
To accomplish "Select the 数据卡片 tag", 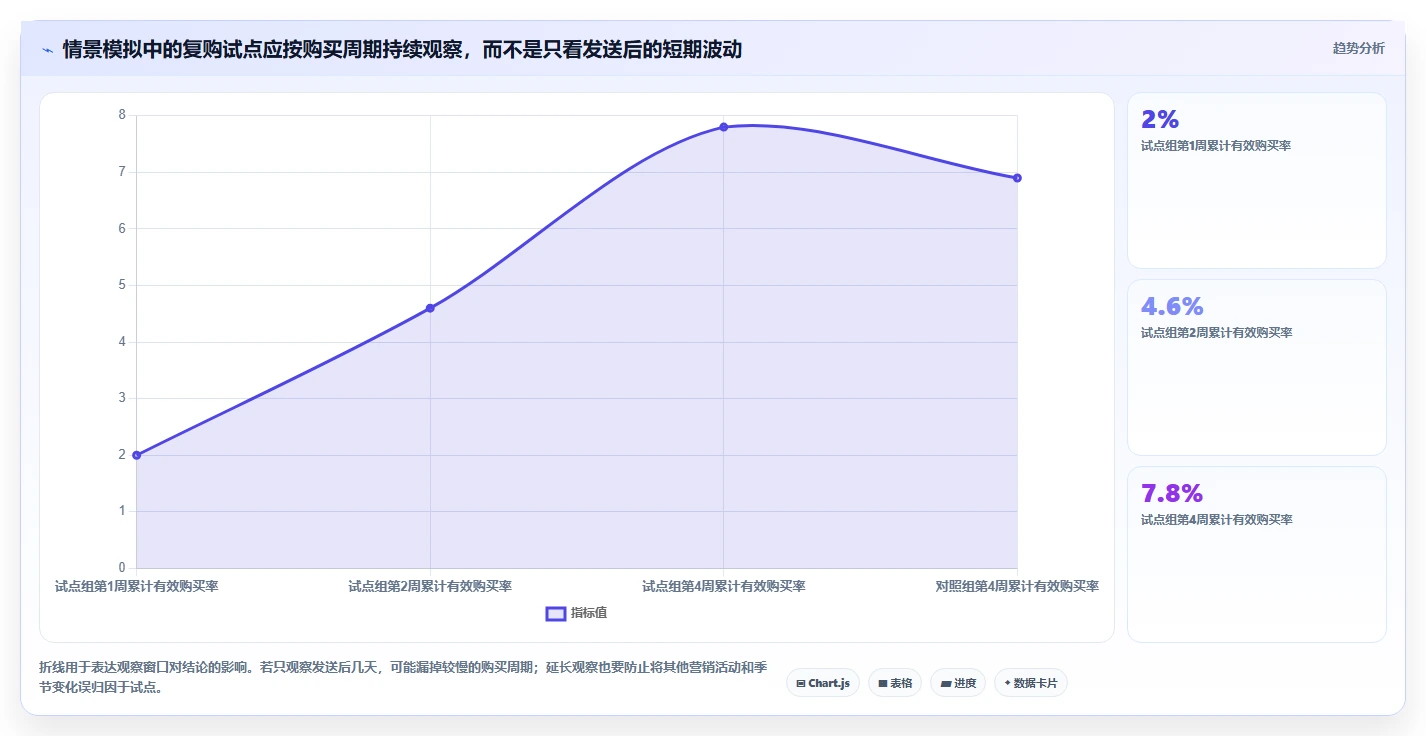I will [1031, 683].
